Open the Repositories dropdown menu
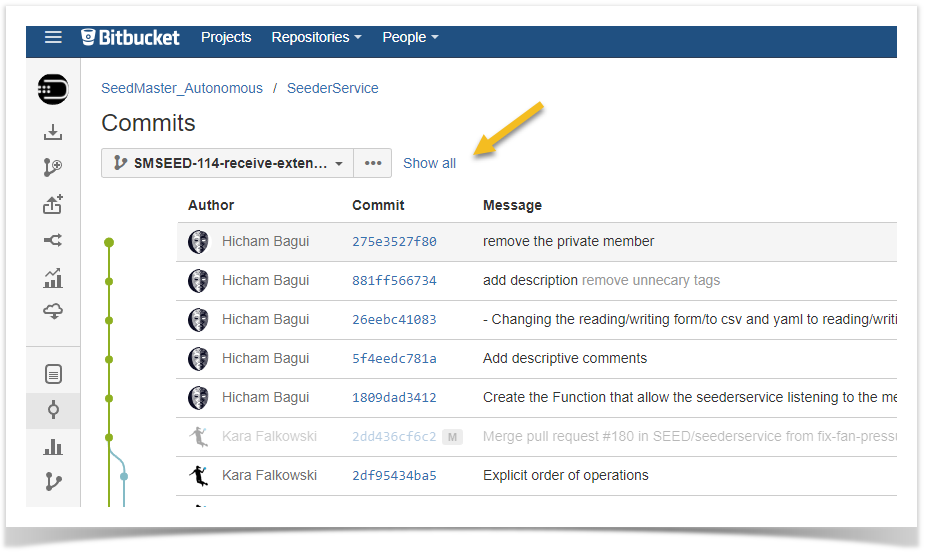 pyautogui.click(x=316, y=37)
